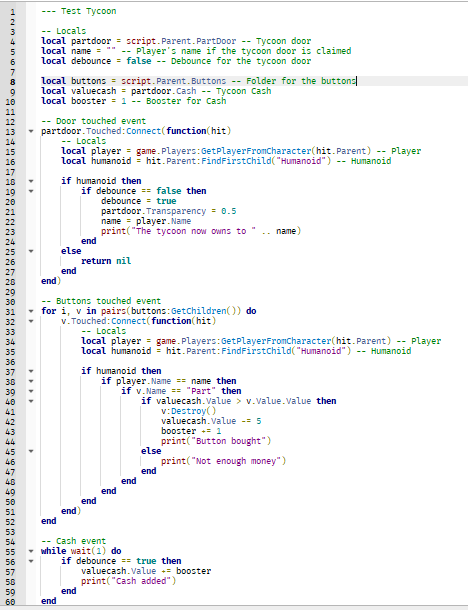The width and height of the screenshot is (468, 610).
Task: Collapse the else block on line 45
Action: point(31,451)
